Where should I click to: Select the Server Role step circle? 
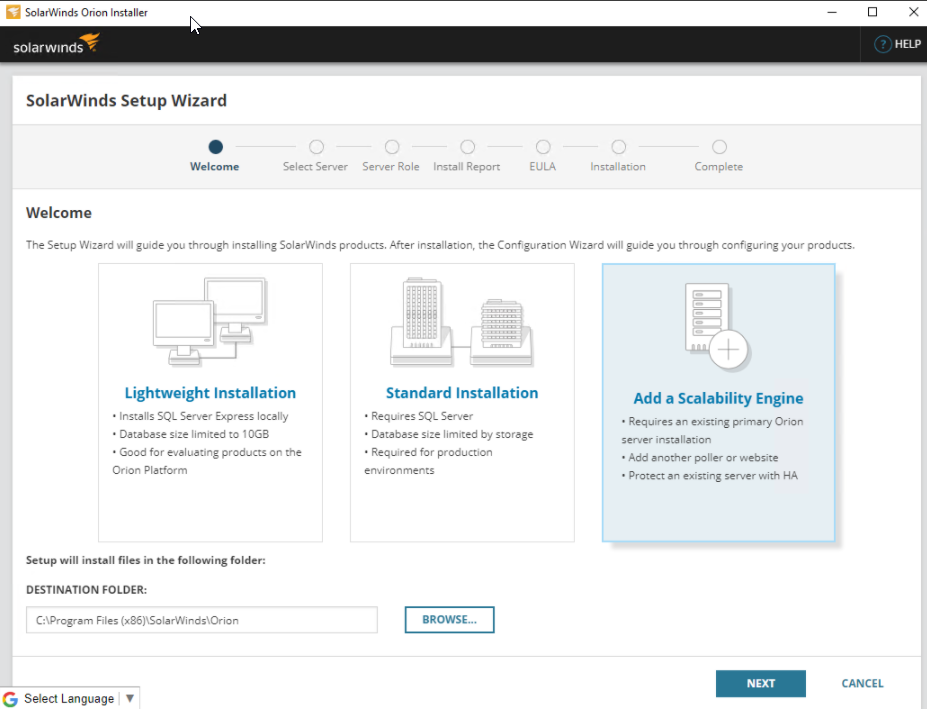[x=392, y=147]
